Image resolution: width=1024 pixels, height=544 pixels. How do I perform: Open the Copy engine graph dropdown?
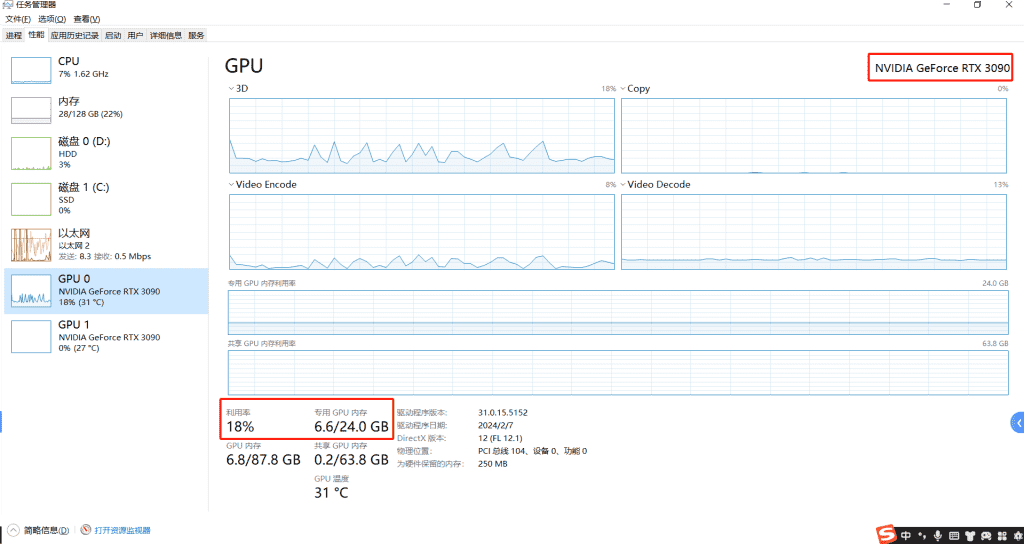(622, 89)
